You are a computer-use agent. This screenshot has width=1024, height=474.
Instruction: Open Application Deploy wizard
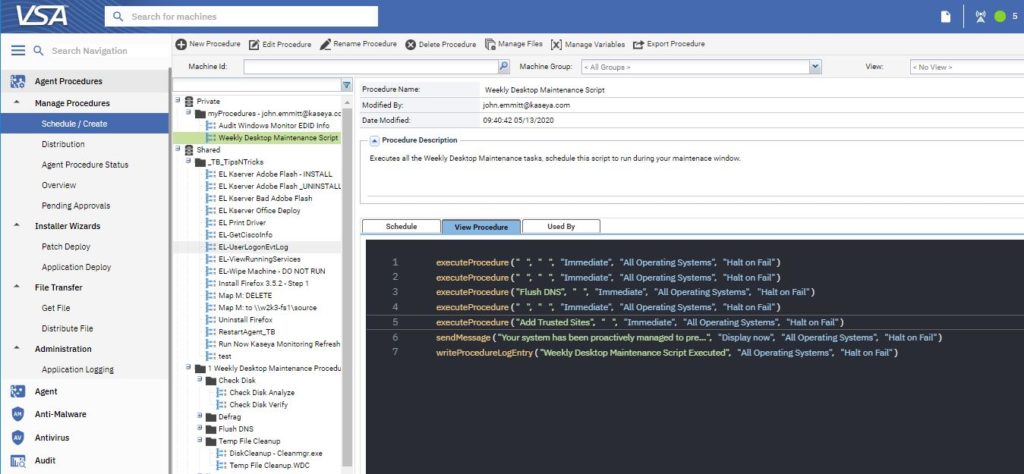(x=76, y=267)
